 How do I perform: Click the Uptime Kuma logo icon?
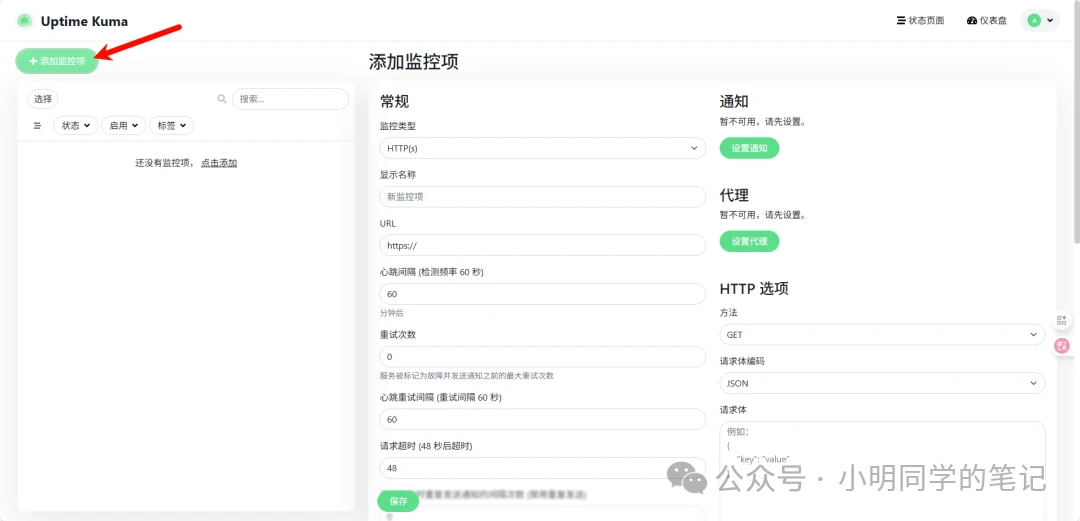point(25,21)
